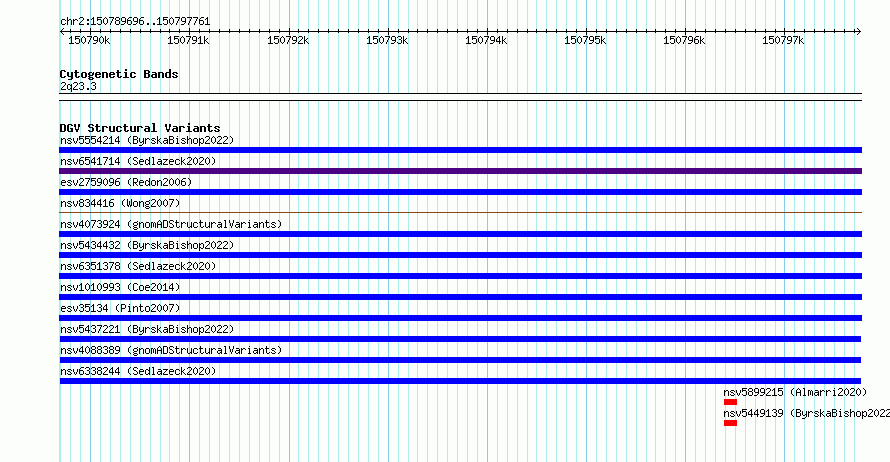
Task: Click the blue bar under nsv6351378
Action: point(460,276)
